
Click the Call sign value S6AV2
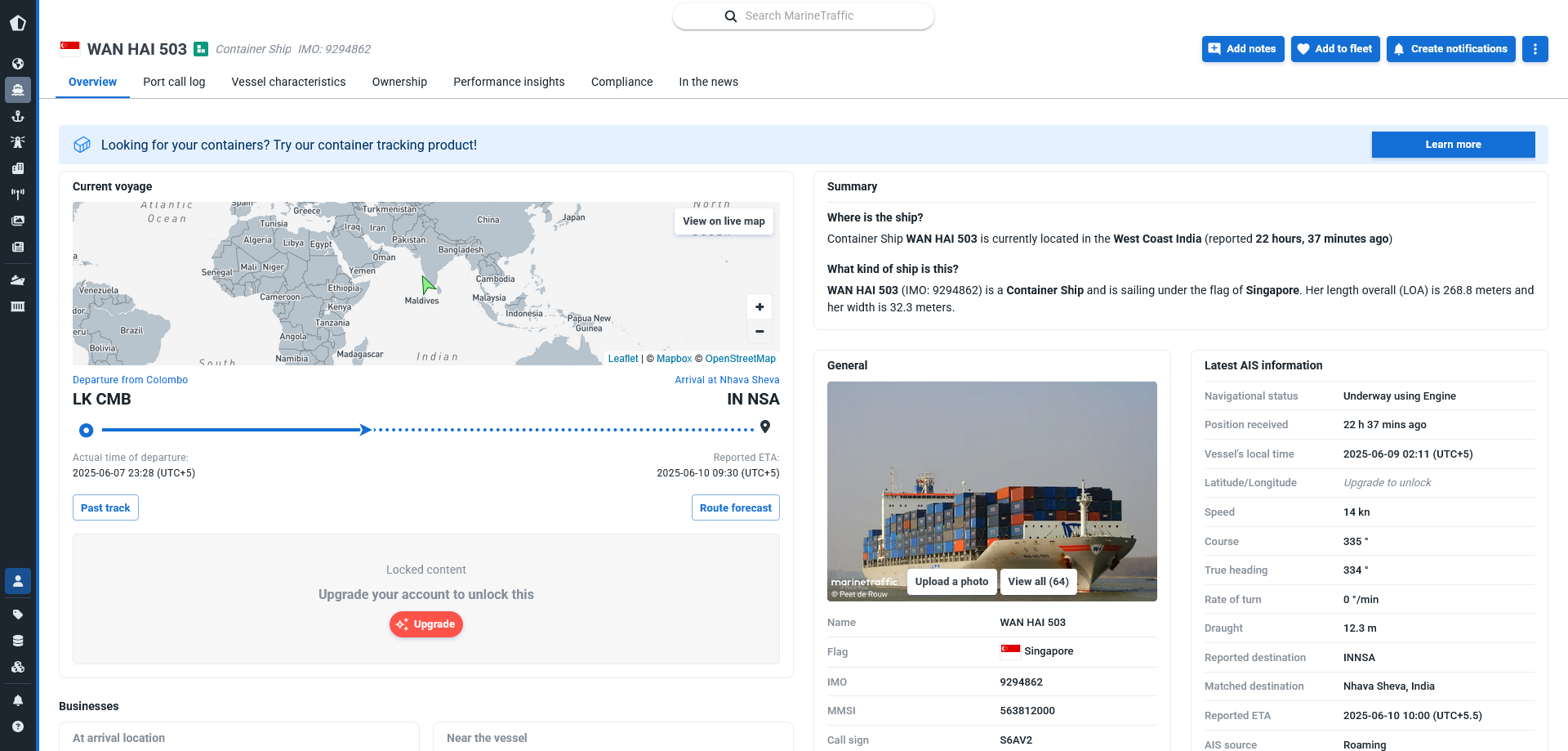tap(1016, 740)
